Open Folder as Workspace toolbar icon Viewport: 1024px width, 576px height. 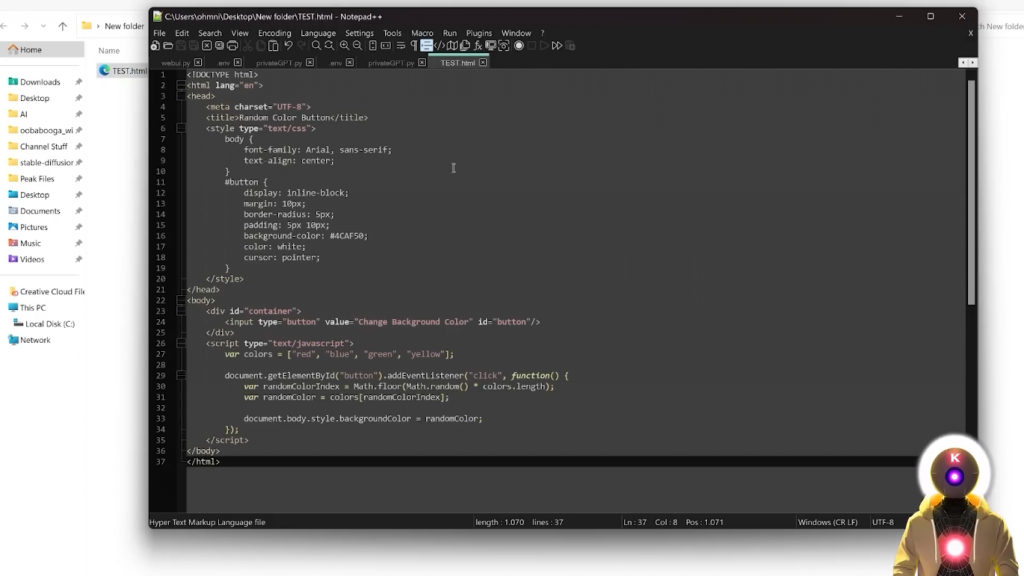490,46
